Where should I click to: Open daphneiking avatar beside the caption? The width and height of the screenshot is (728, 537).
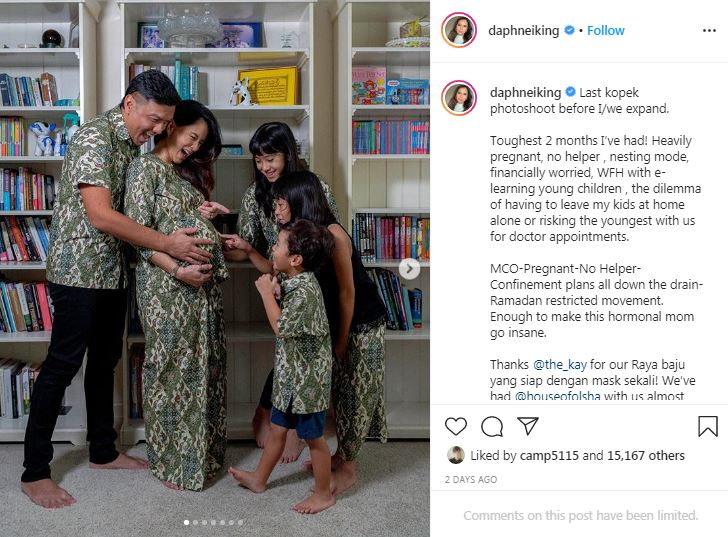[x=459, y=97]
